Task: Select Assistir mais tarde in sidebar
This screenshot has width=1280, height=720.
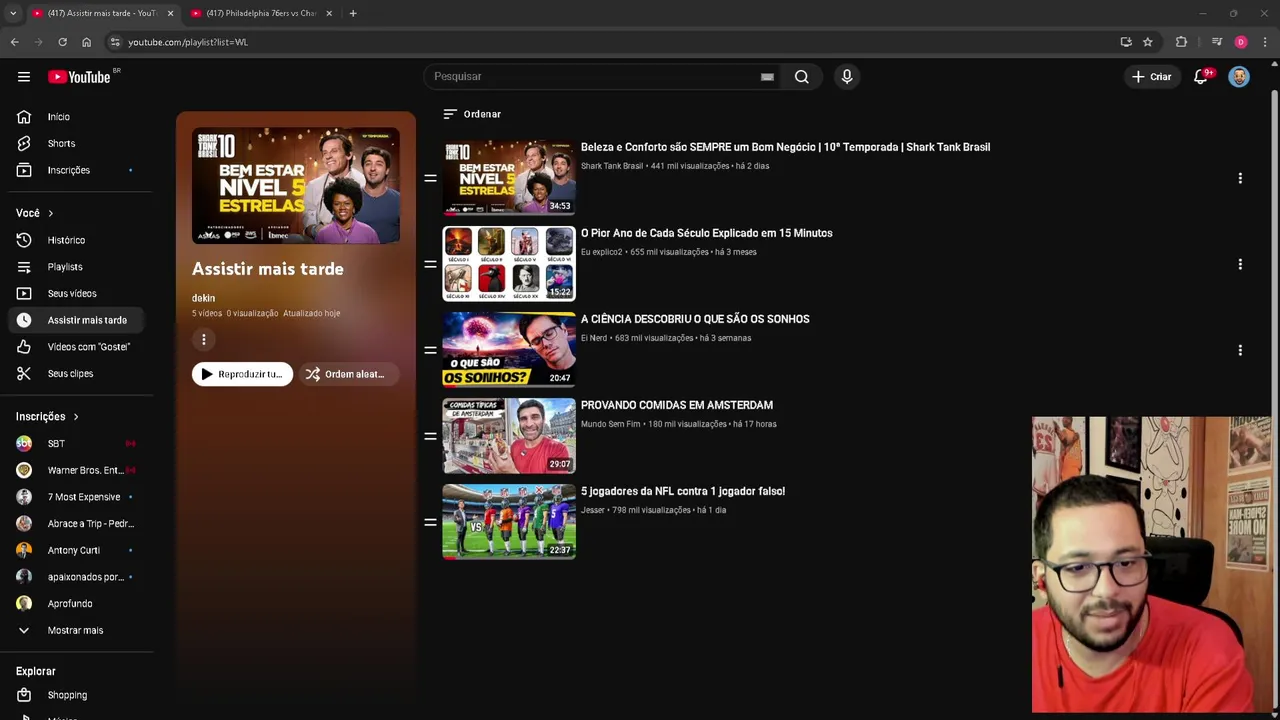Action: point(78,320)
